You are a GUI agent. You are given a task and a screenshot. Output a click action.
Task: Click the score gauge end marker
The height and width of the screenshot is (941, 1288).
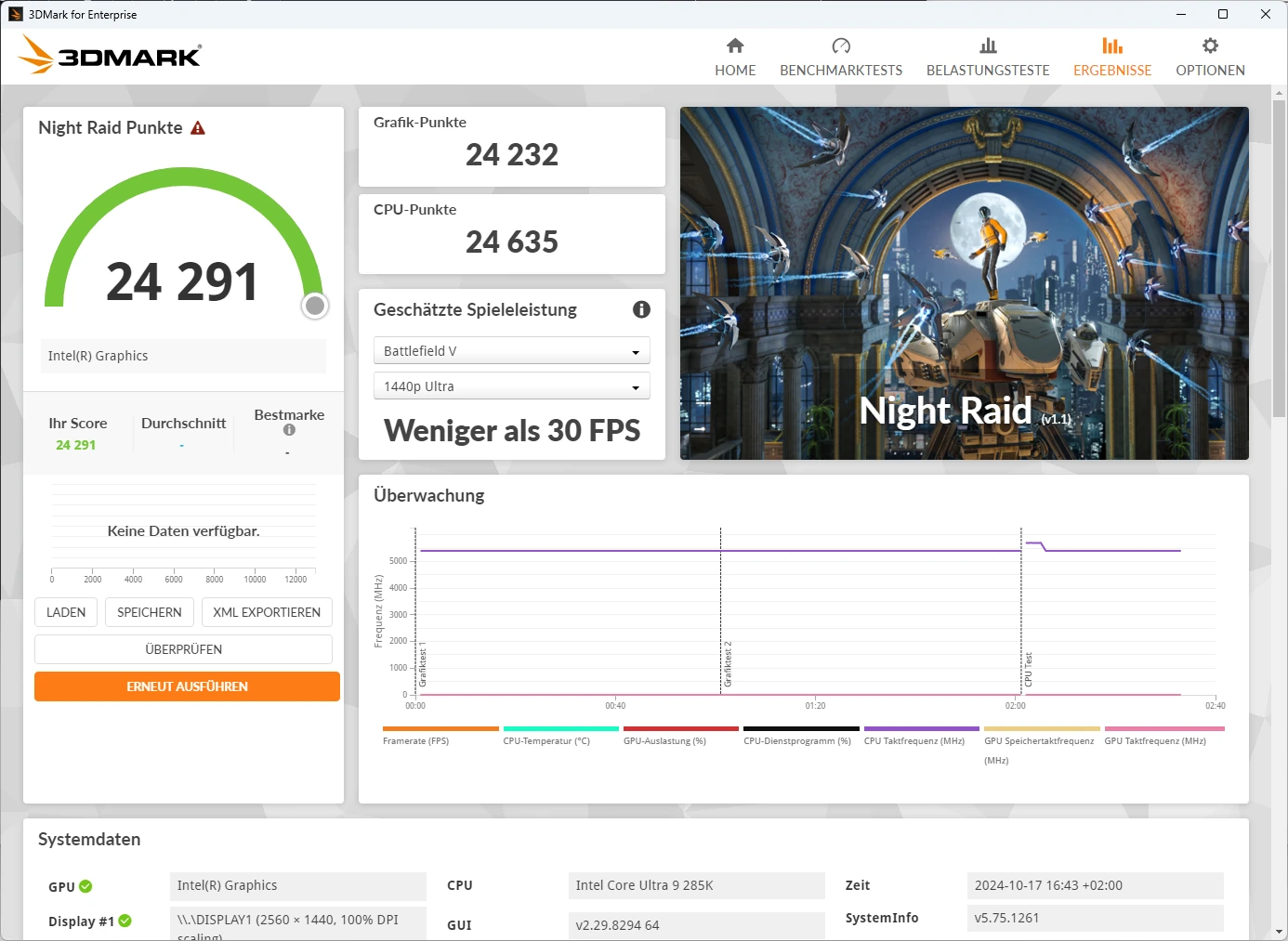(316, 306)
